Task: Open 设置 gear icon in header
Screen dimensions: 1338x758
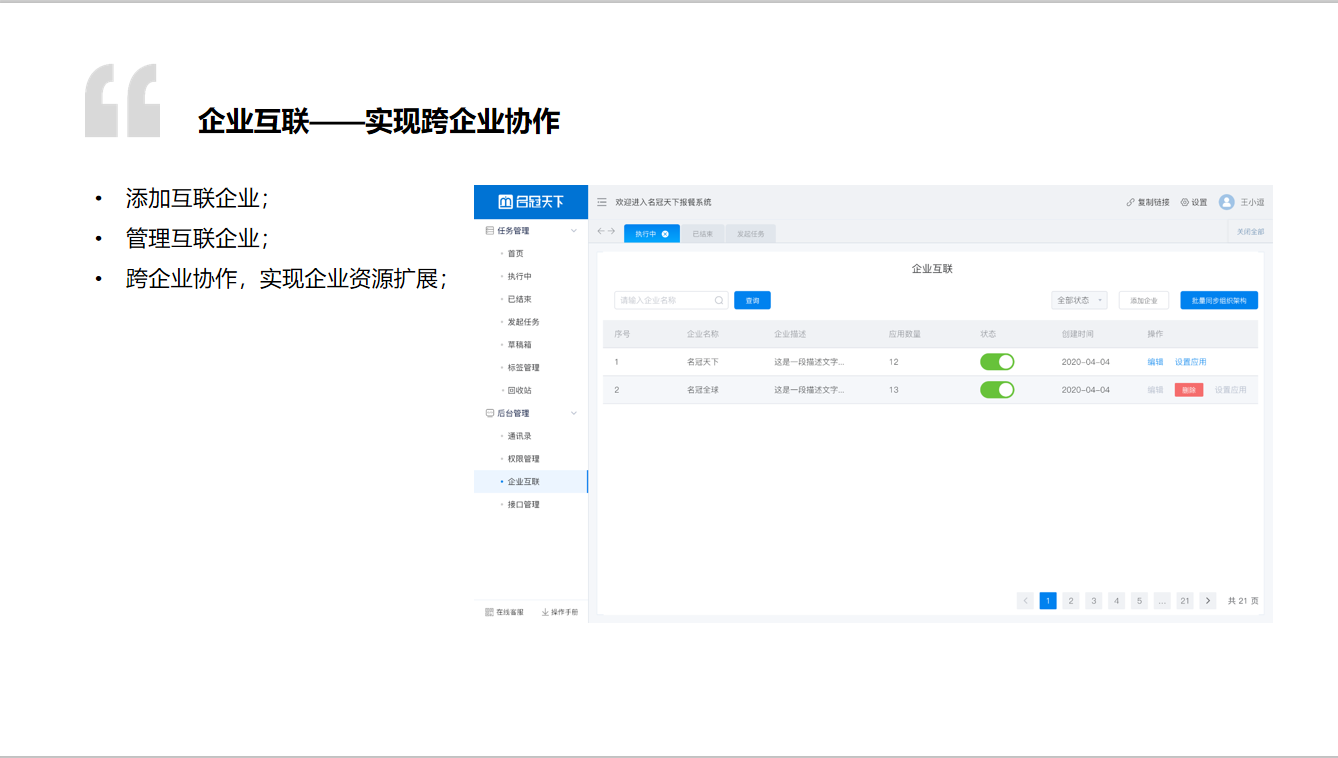Action: (x=1185, y=202)
